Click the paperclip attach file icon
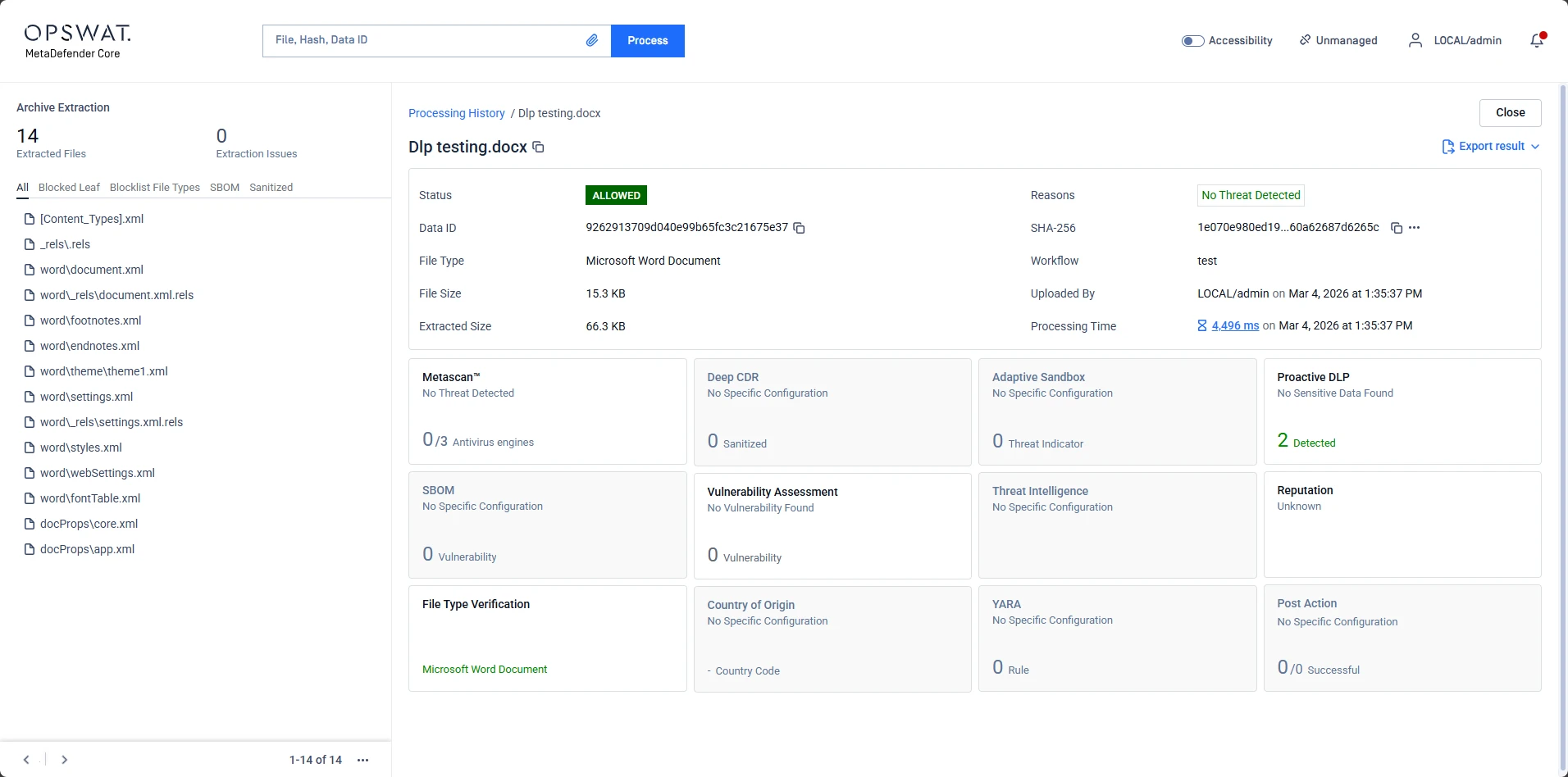This screenshot has width=1568, height=777. click(x=591, y=40)
